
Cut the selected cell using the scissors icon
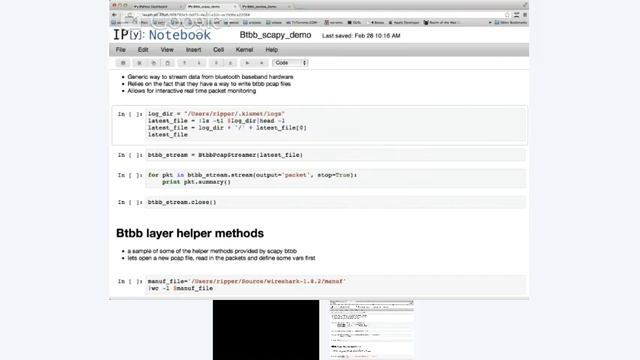click(139, 63)
